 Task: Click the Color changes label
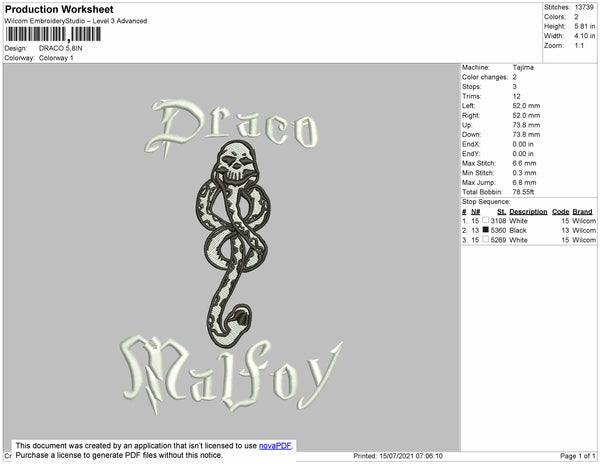485,77
